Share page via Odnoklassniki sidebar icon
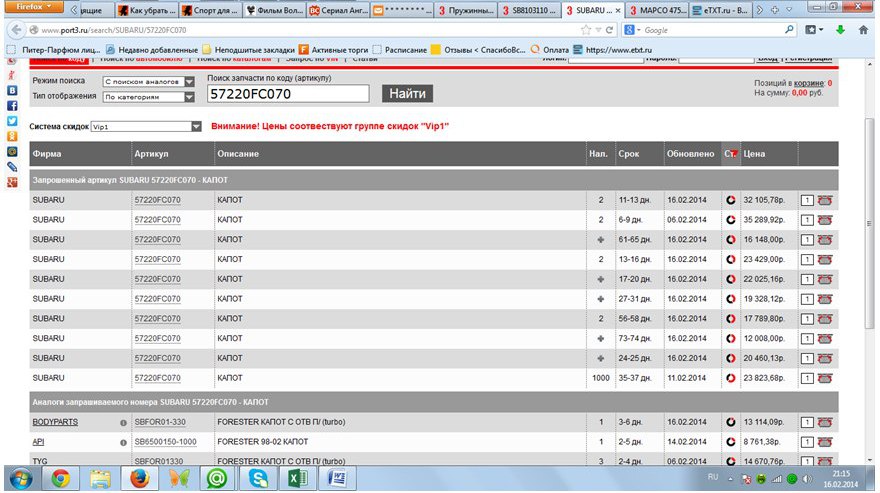 tap(12, 136)
